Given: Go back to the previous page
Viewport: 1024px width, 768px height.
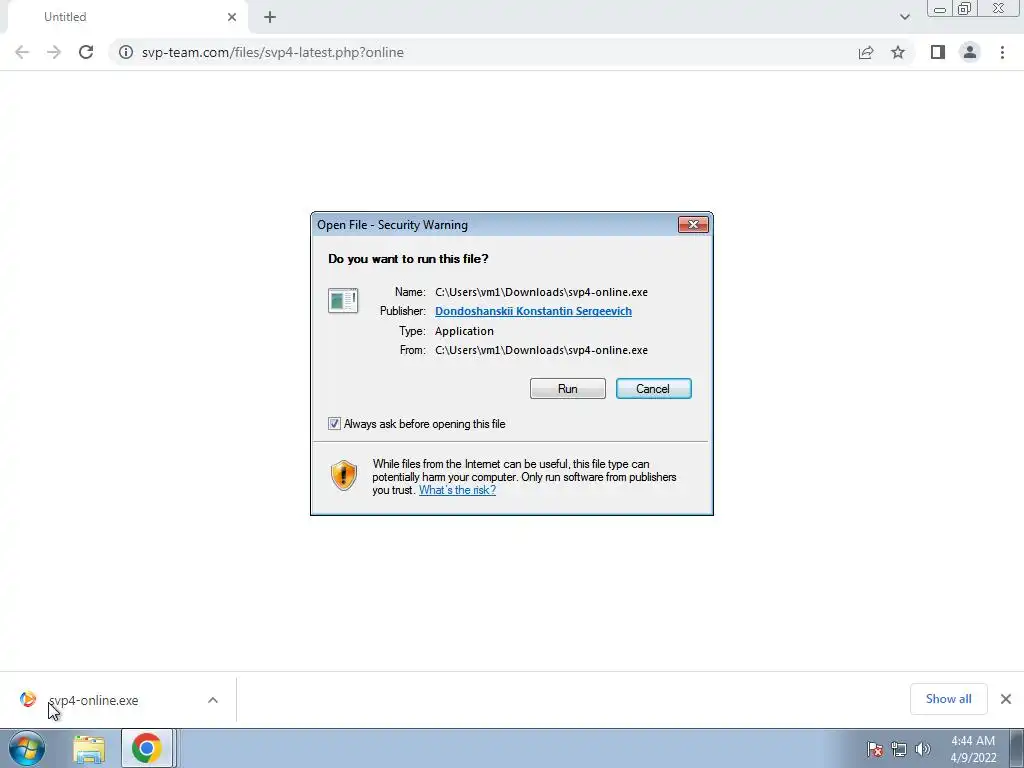Looking at the screenshot, I should pos(22,52).
